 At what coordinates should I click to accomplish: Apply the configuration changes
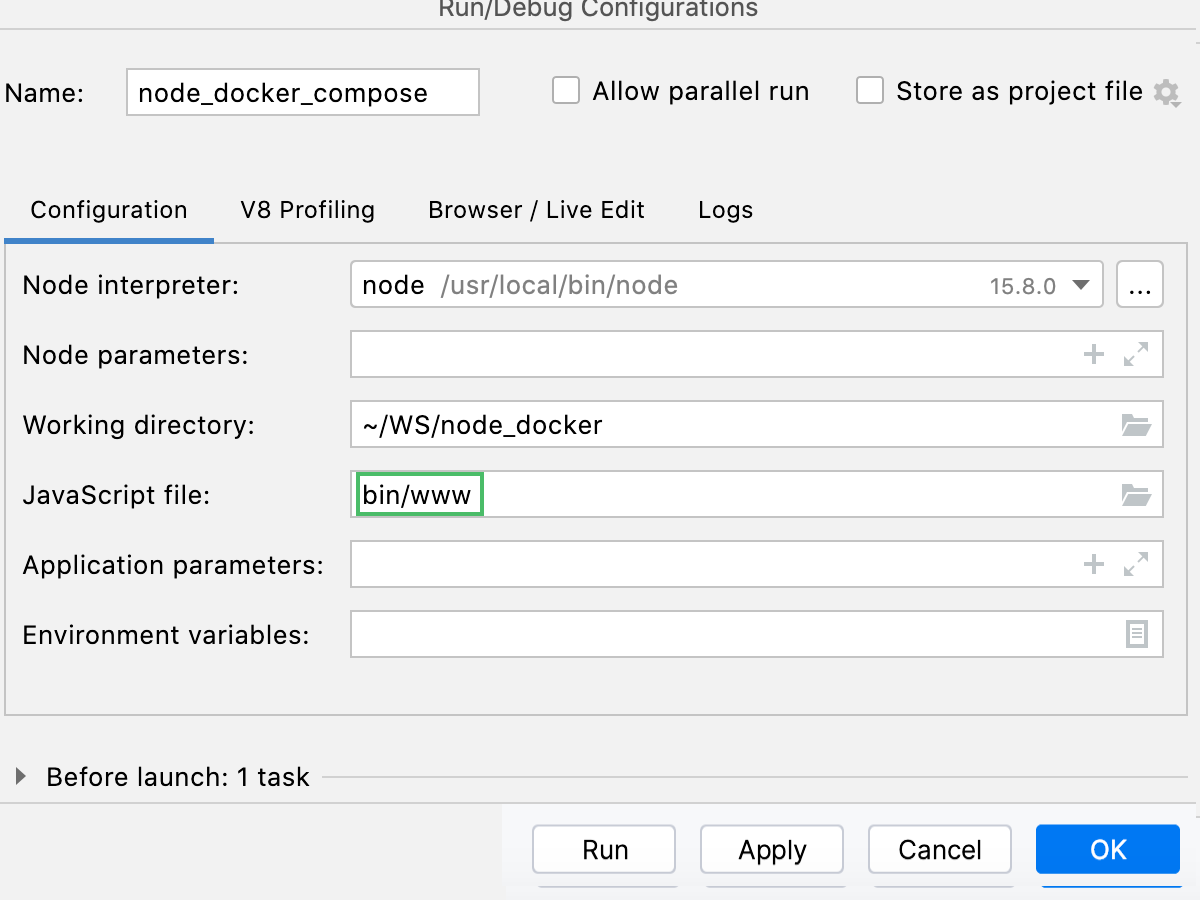(772, 849)
